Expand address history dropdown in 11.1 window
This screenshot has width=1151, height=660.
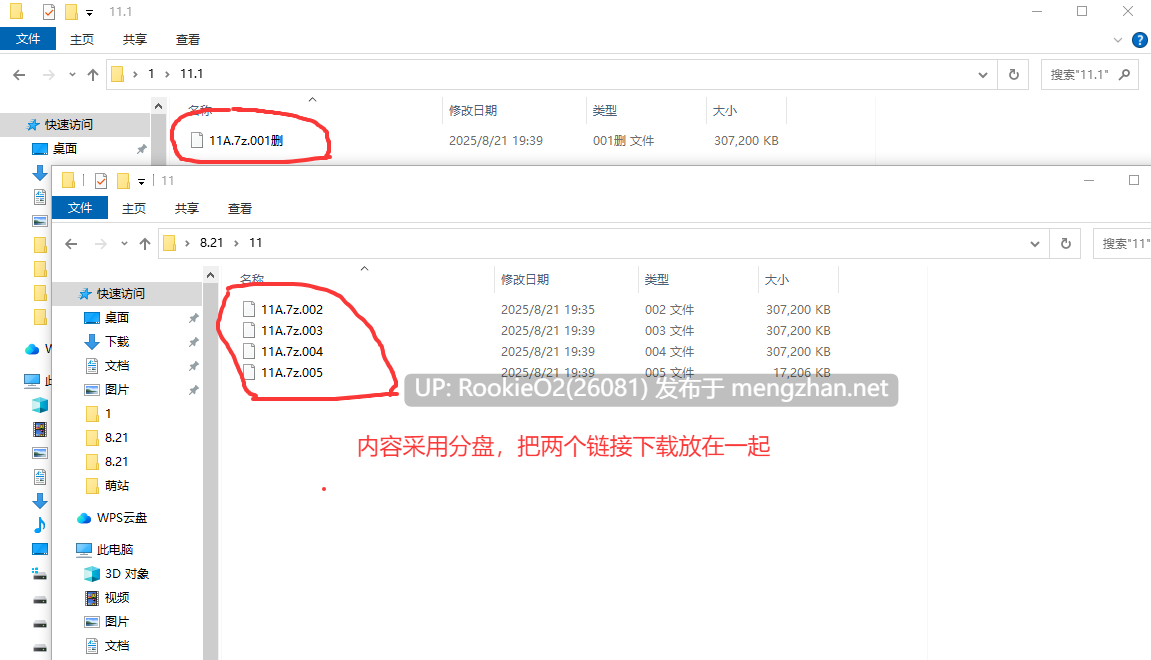coord(983,75)
